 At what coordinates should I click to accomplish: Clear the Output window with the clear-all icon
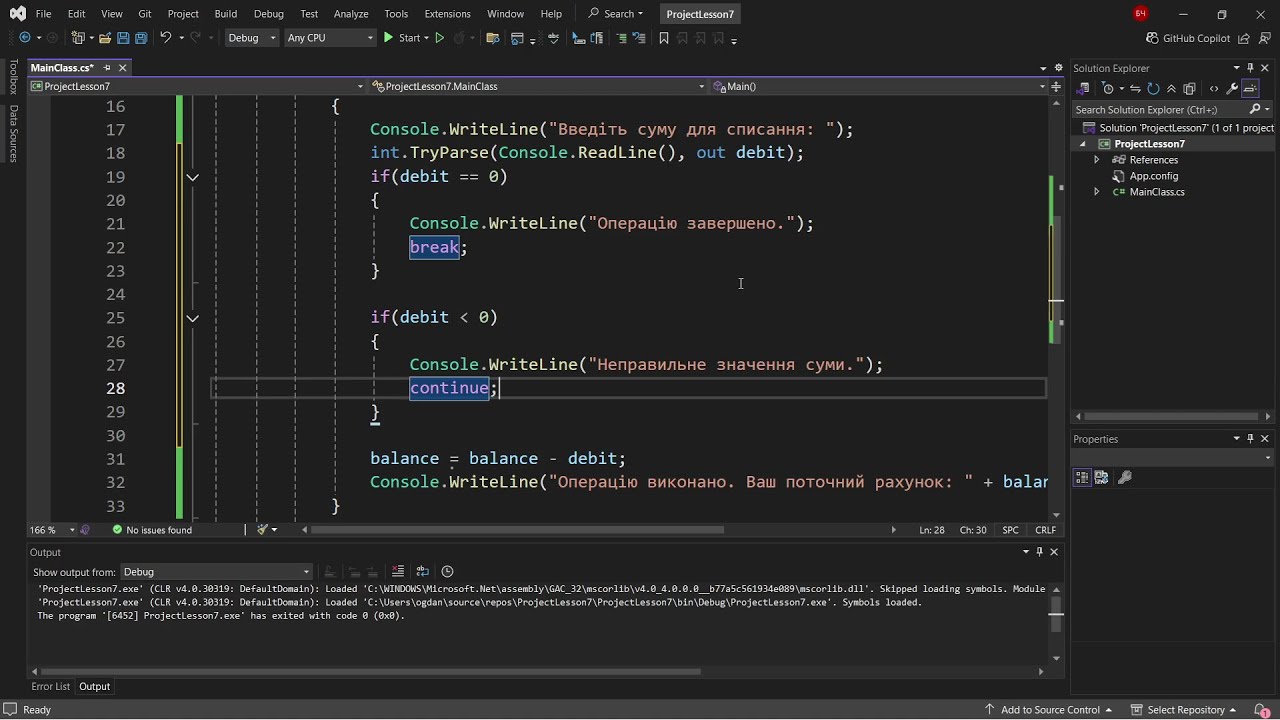[398, 572]
